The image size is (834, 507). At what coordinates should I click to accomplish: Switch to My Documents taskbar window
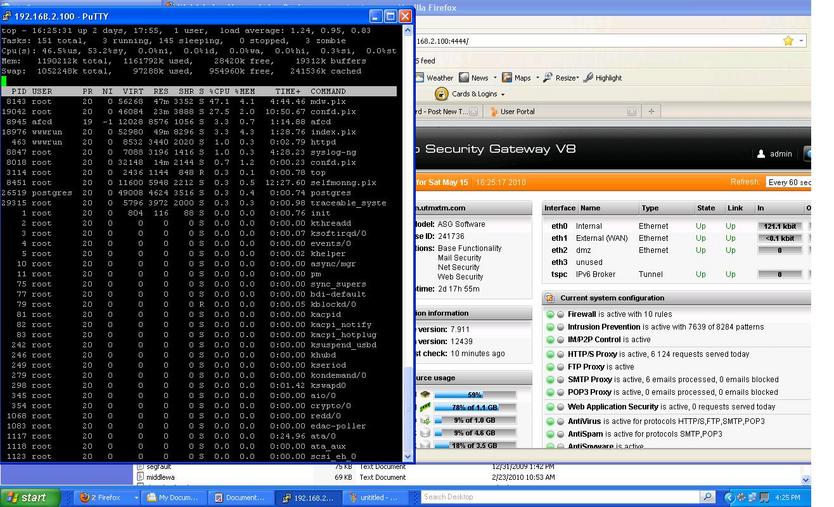(173, 497)
